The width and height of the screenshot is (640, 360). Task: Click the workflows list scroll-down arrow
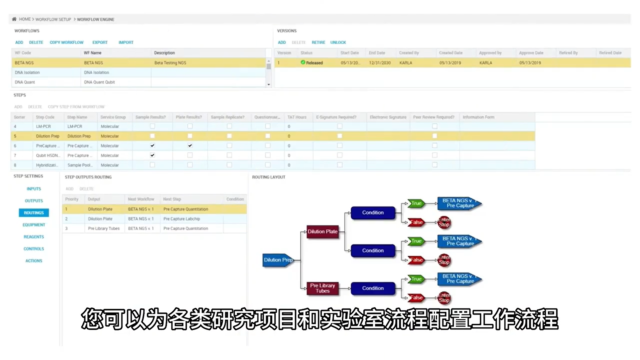coord(269,84)
